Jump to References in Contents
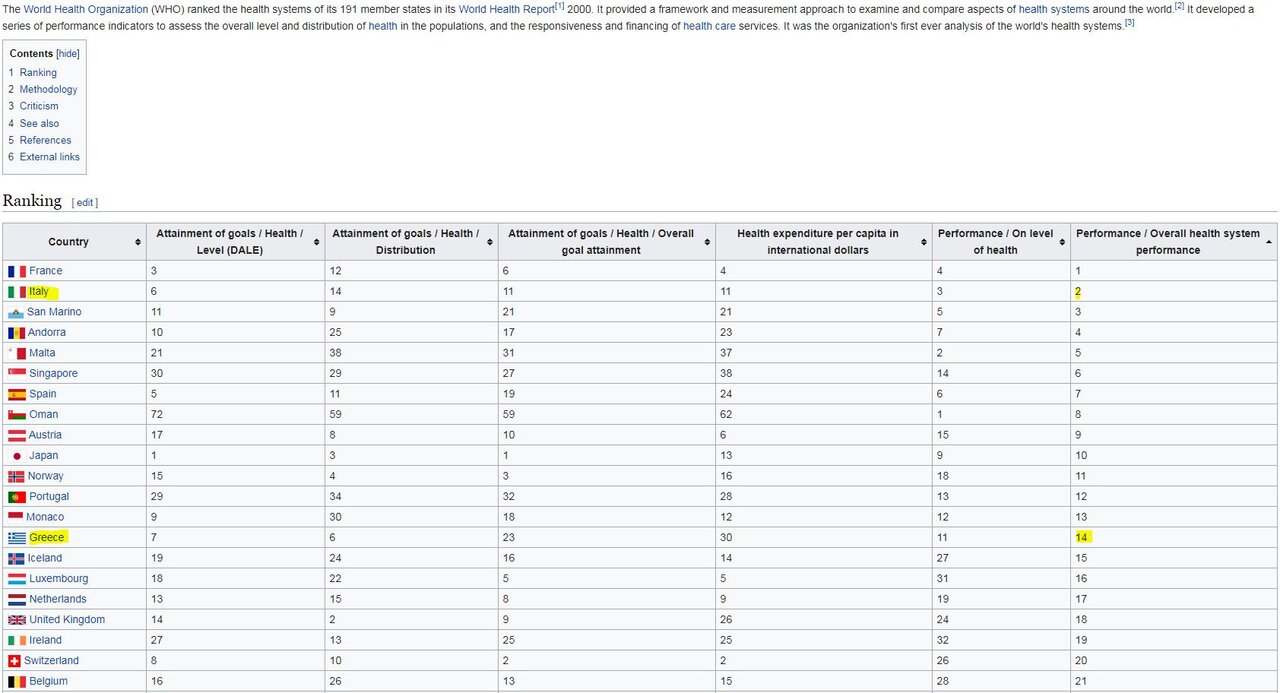Screen dimensions: 1280x693 tap(45, 140)
